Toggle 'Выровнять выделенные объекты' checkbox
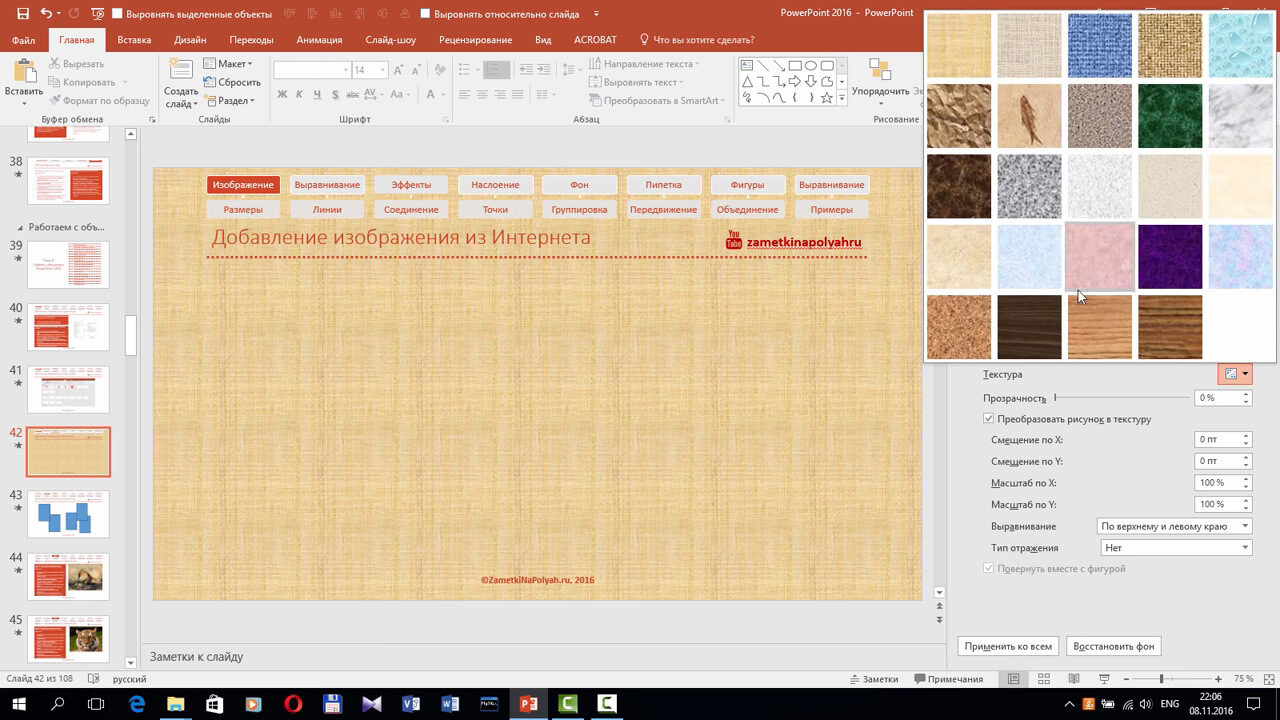 tap(117, 14)
